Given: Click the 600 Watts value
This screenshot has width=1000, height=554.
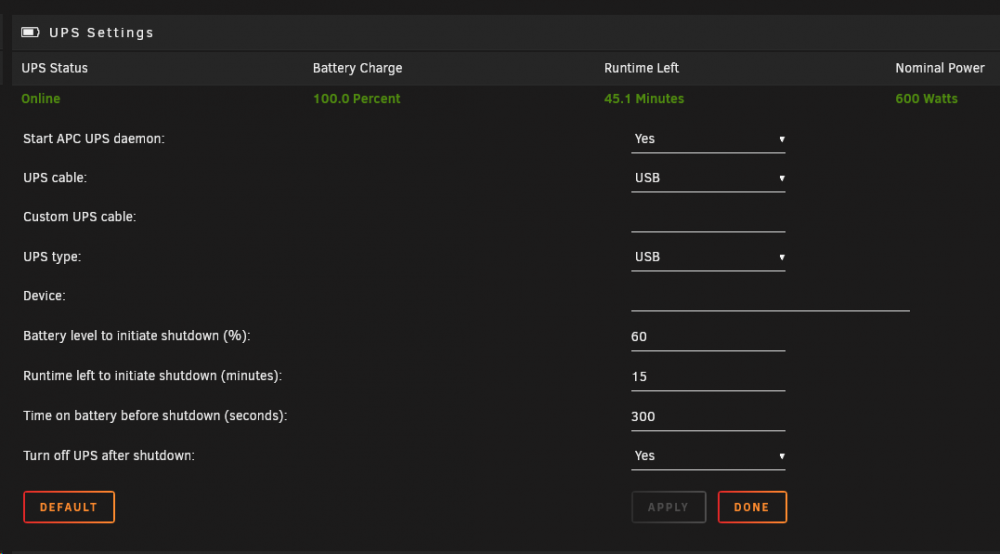Looking at the screenshot, I should [x=926, y=99].
